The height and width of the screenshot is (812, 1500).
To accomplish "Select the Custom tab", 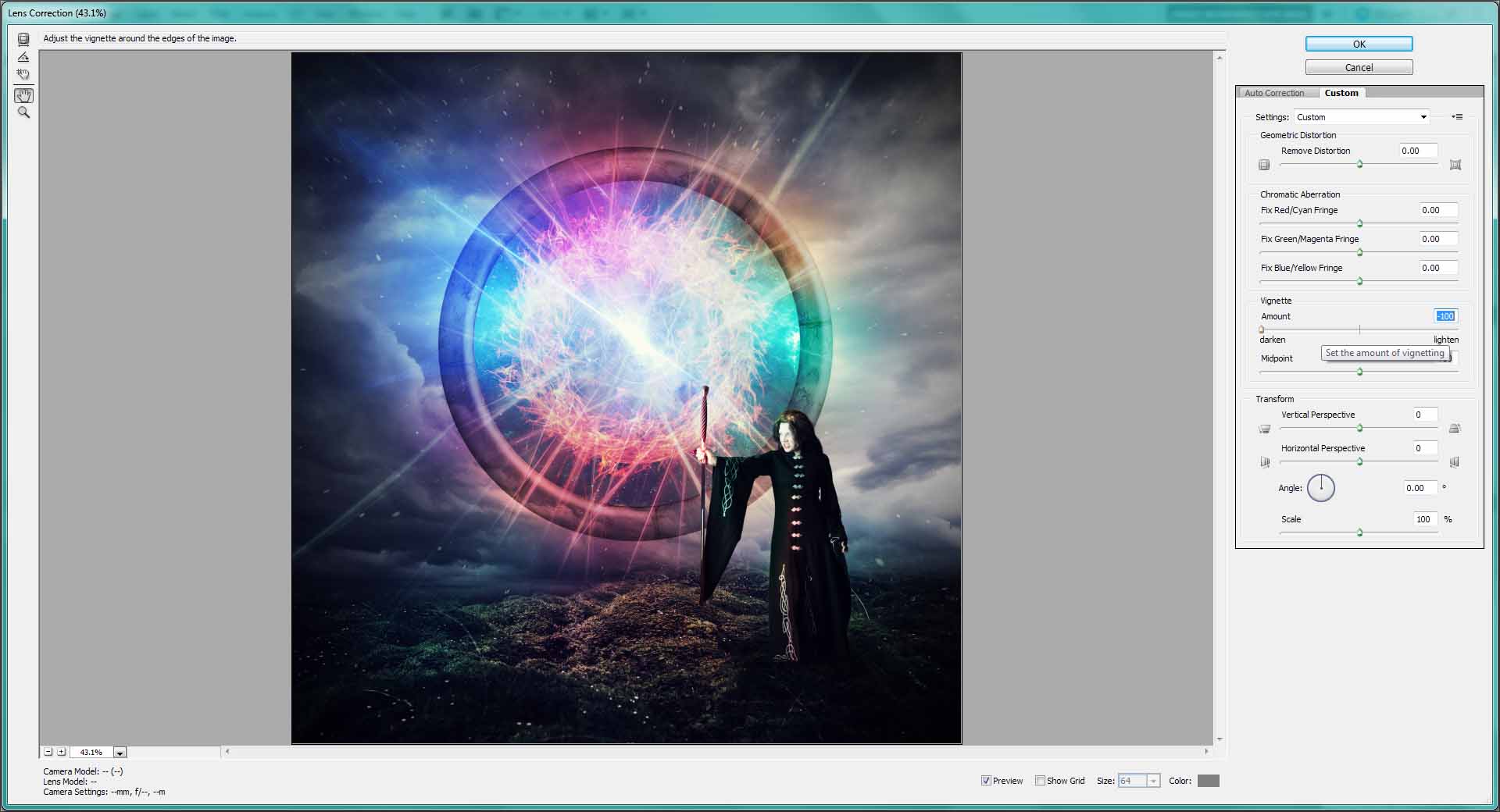I will click(x=1341, y=93).
